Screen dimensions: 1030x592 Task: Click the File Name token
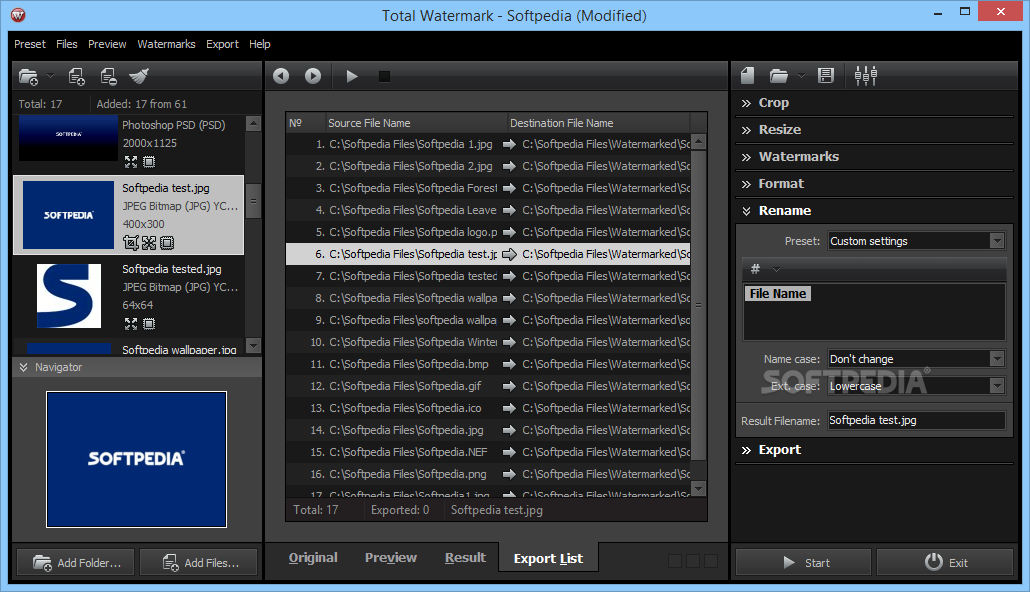click(x=778, y=294)
